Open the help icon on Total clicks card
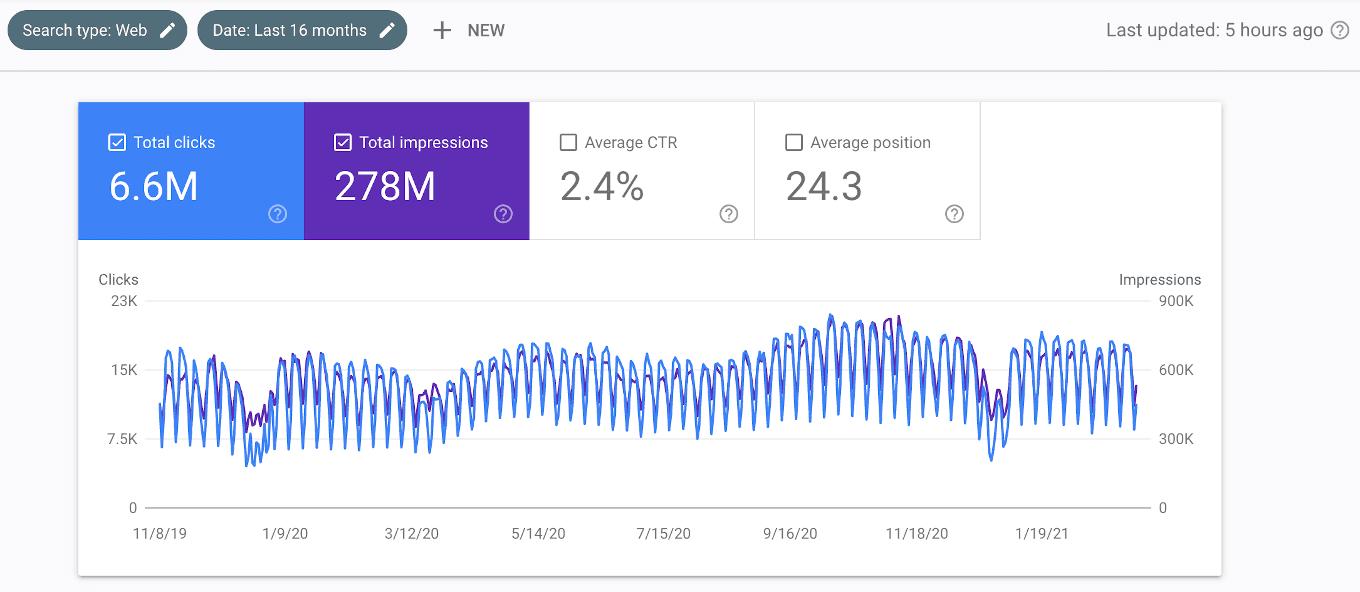 277,214
